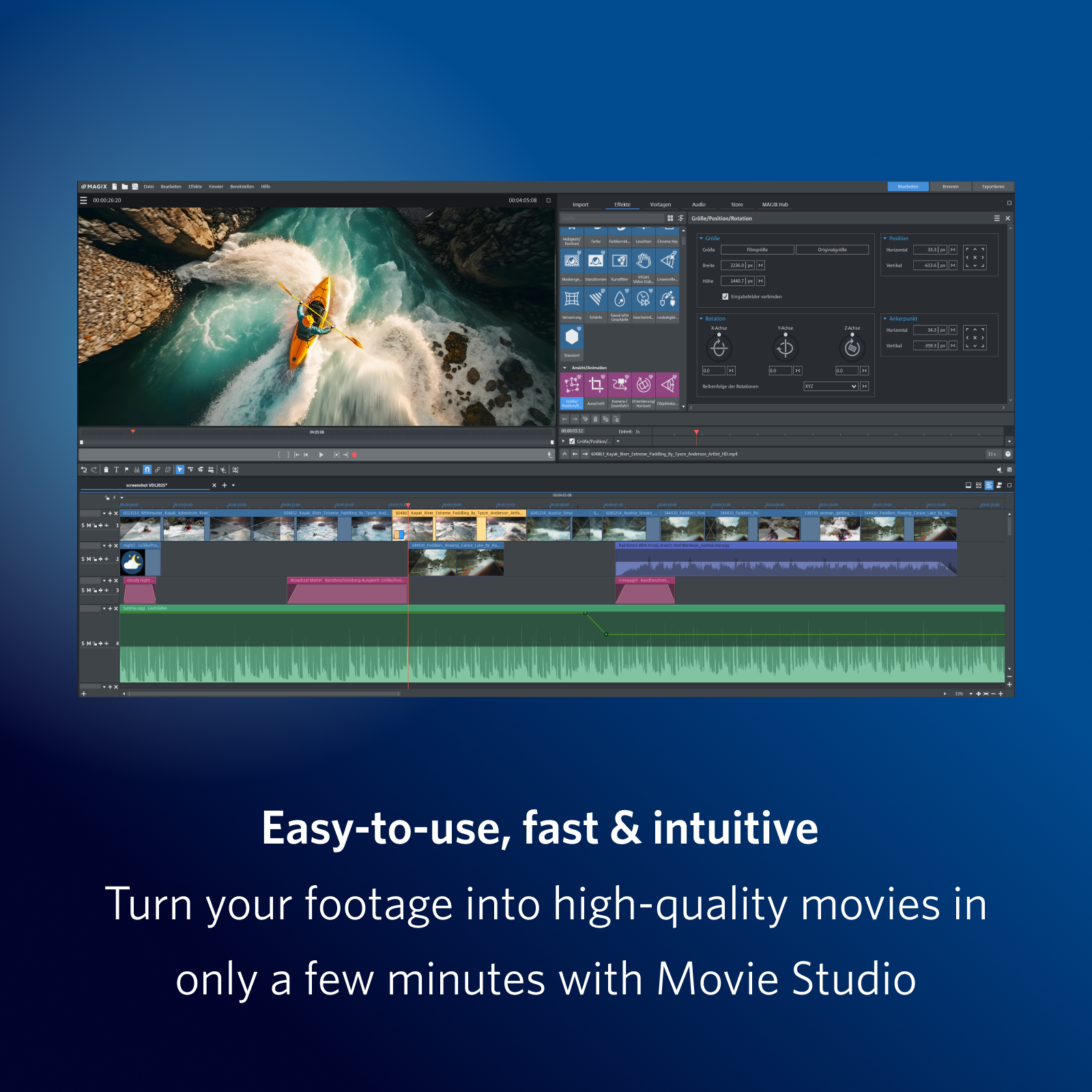
Task: Select the night2 moon clip thumbnail
Action: 132,562
